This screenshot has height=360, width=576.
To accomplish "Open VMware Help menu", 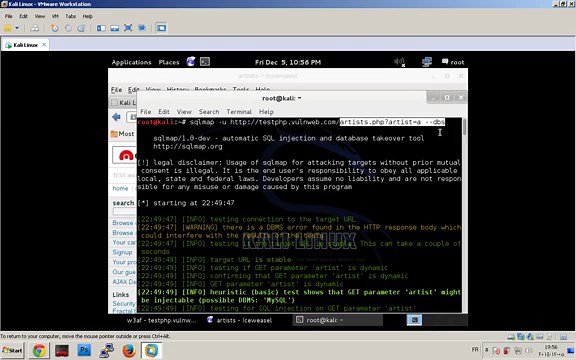I will tap(87, 16).
